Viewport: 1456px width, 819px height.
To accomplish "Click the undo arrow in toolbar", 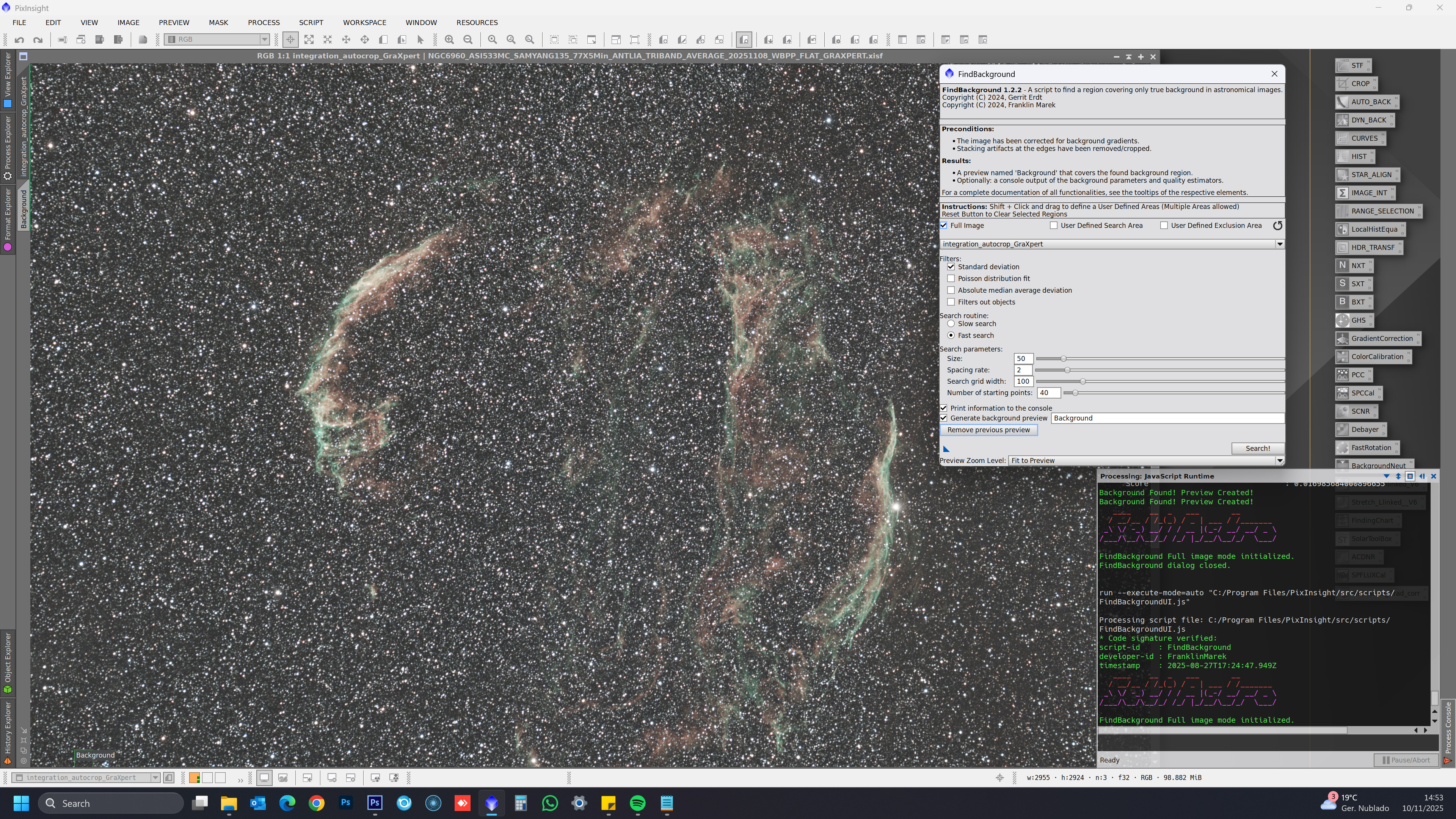I will (19, 39).
